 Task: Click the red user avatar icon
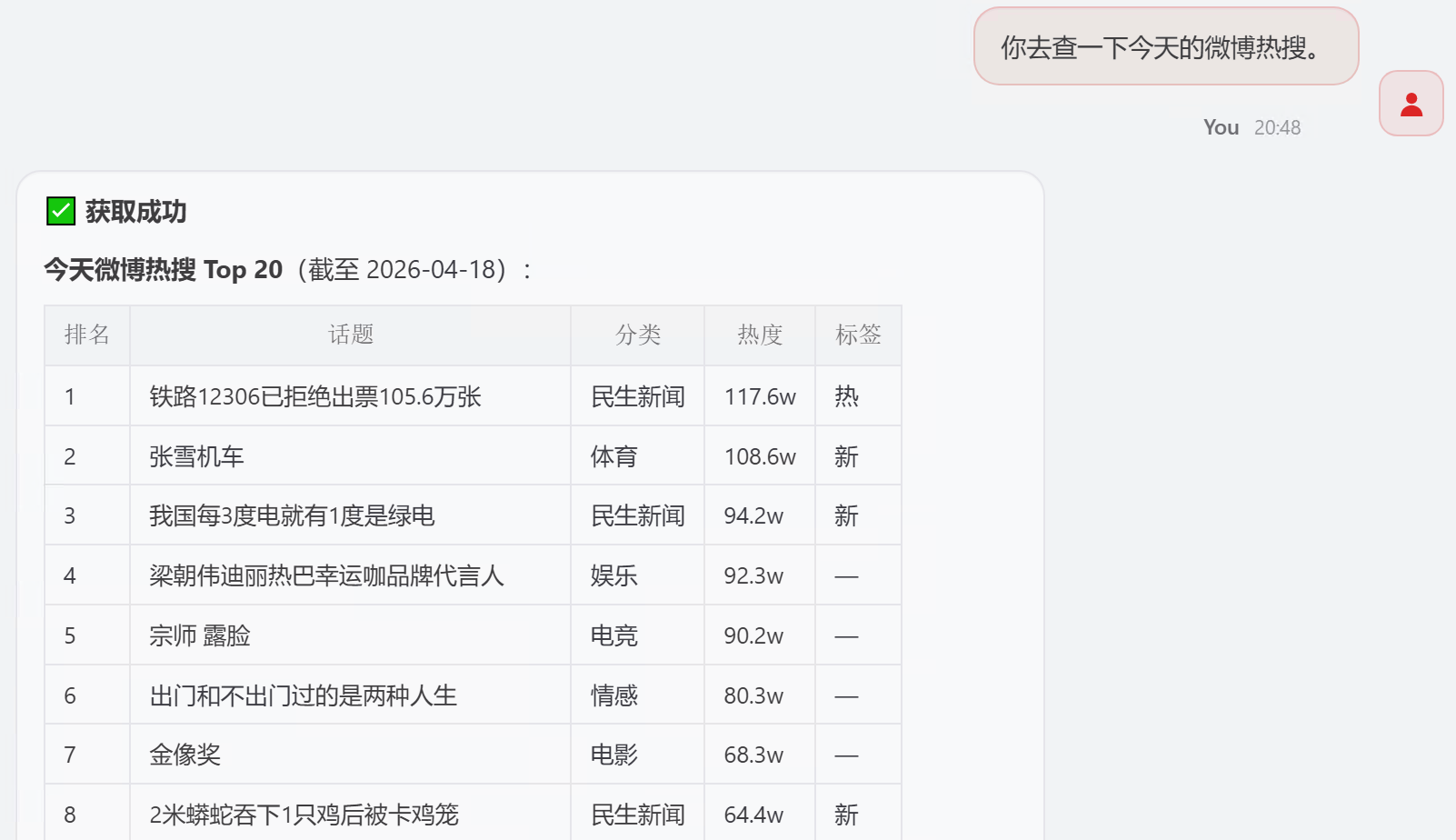(1411, 104)
